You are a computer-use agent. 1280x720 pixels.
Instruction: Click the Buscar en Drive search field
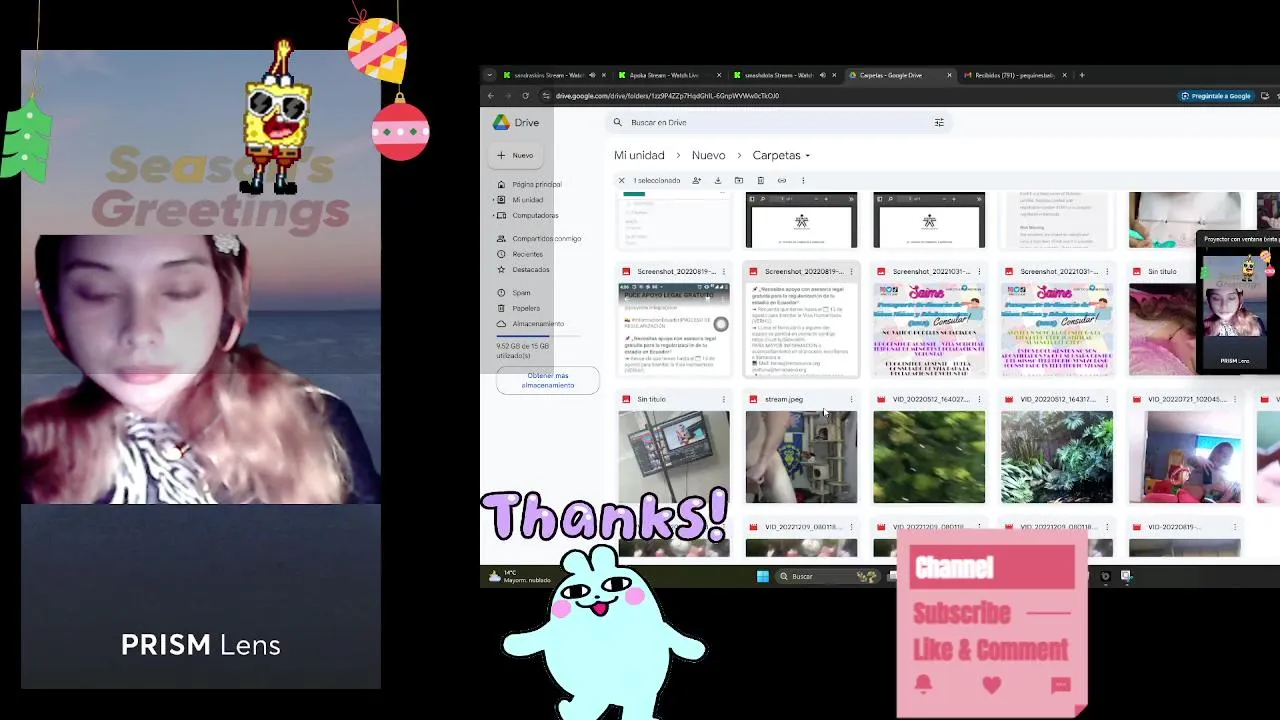click(x=780, y=122)
